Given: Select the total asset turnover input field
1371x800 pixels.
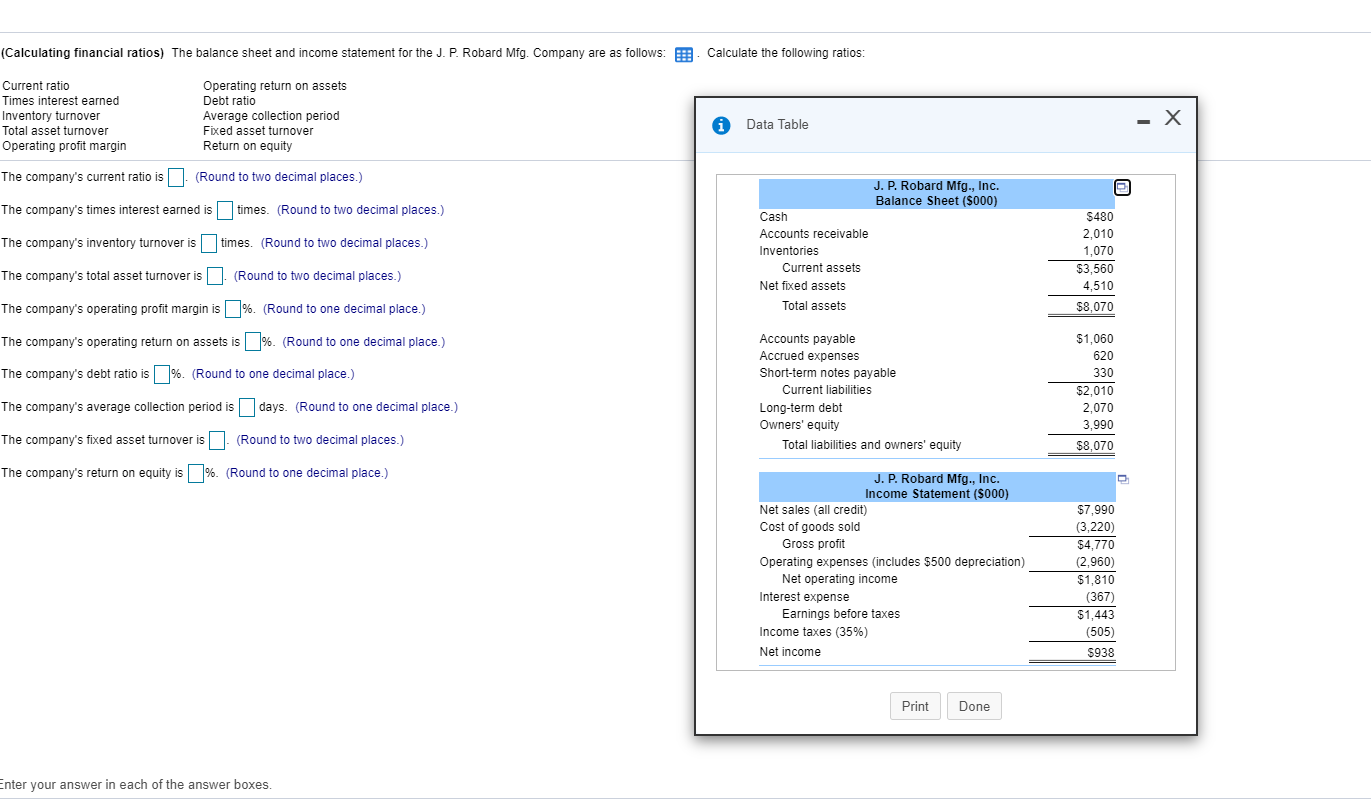Looking at the screenshot, I should [214, 276].
